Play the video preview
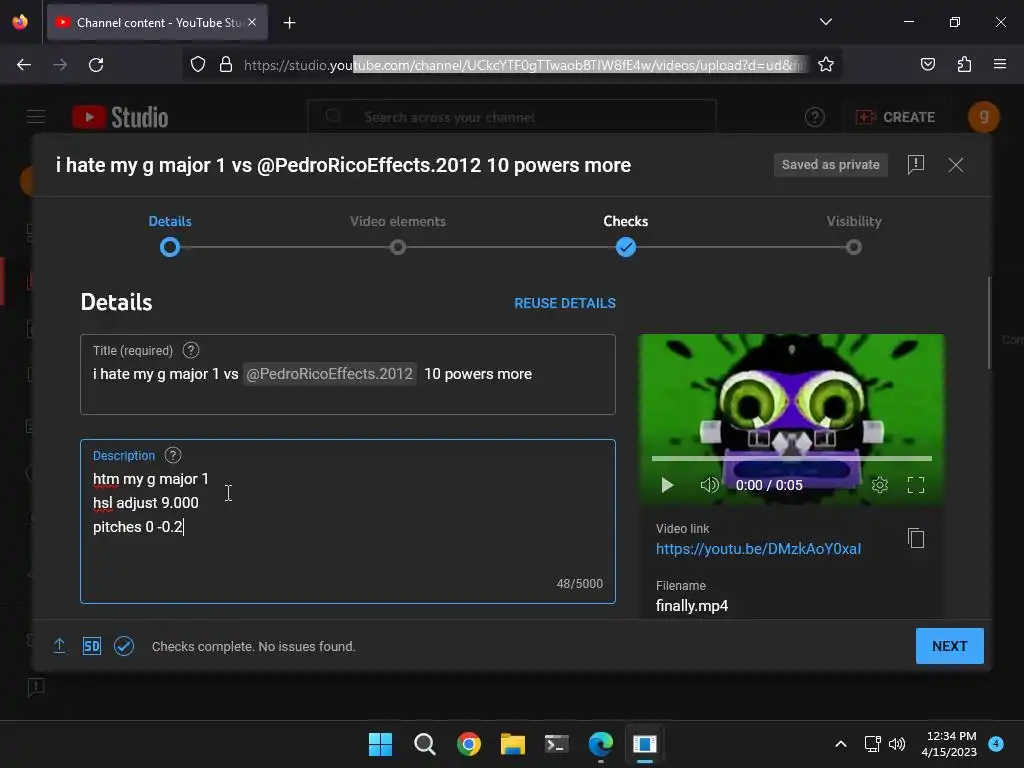 tap(667, 485)
